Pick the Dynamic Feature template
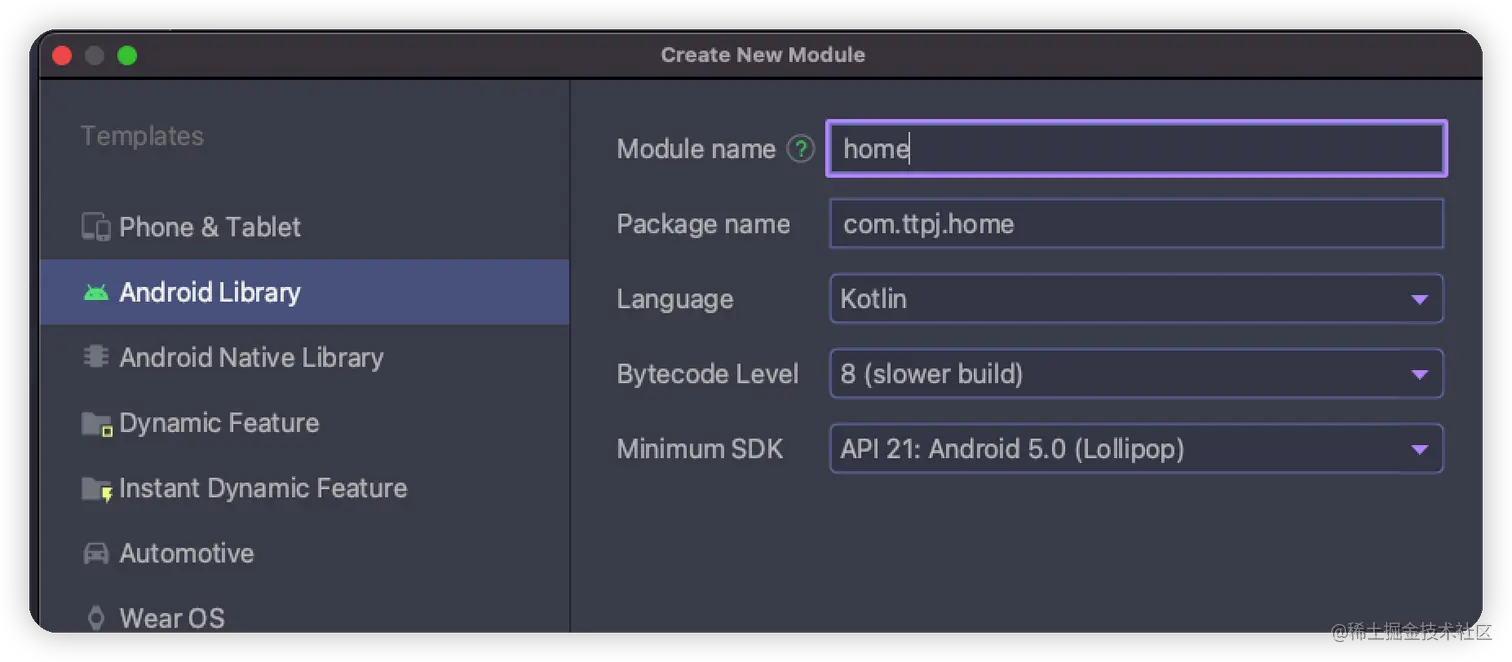Image resolution: width=1512 pixels, height=662 pixels. point(305,423)
